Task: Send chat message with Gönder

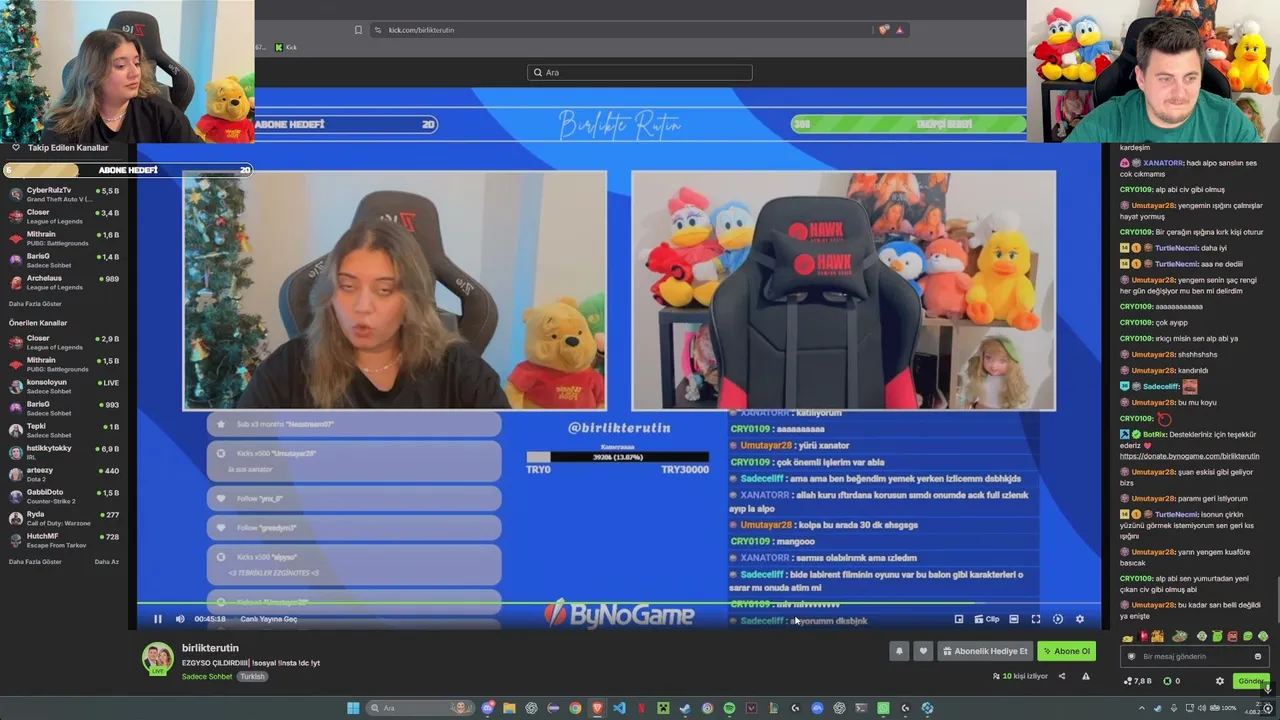Action: pos(1251,681)
